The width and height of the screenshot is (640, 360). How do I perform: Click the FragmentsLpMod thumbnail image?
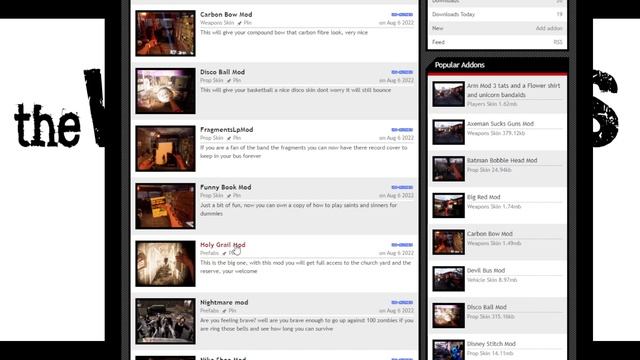coord(165,148)
